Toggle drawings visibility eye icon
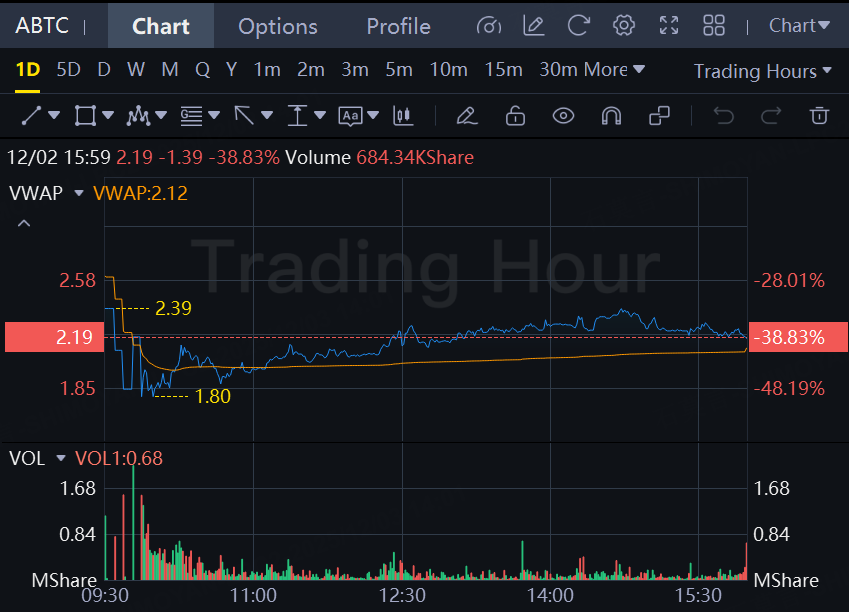 tap(564, 116)
